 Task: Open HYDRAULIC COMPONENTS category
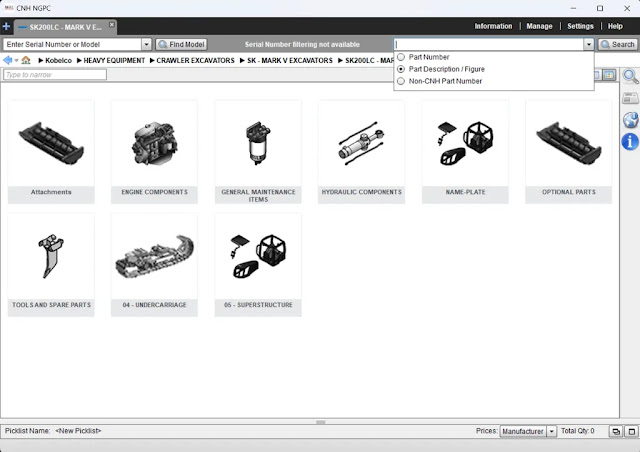pos(361,152)
